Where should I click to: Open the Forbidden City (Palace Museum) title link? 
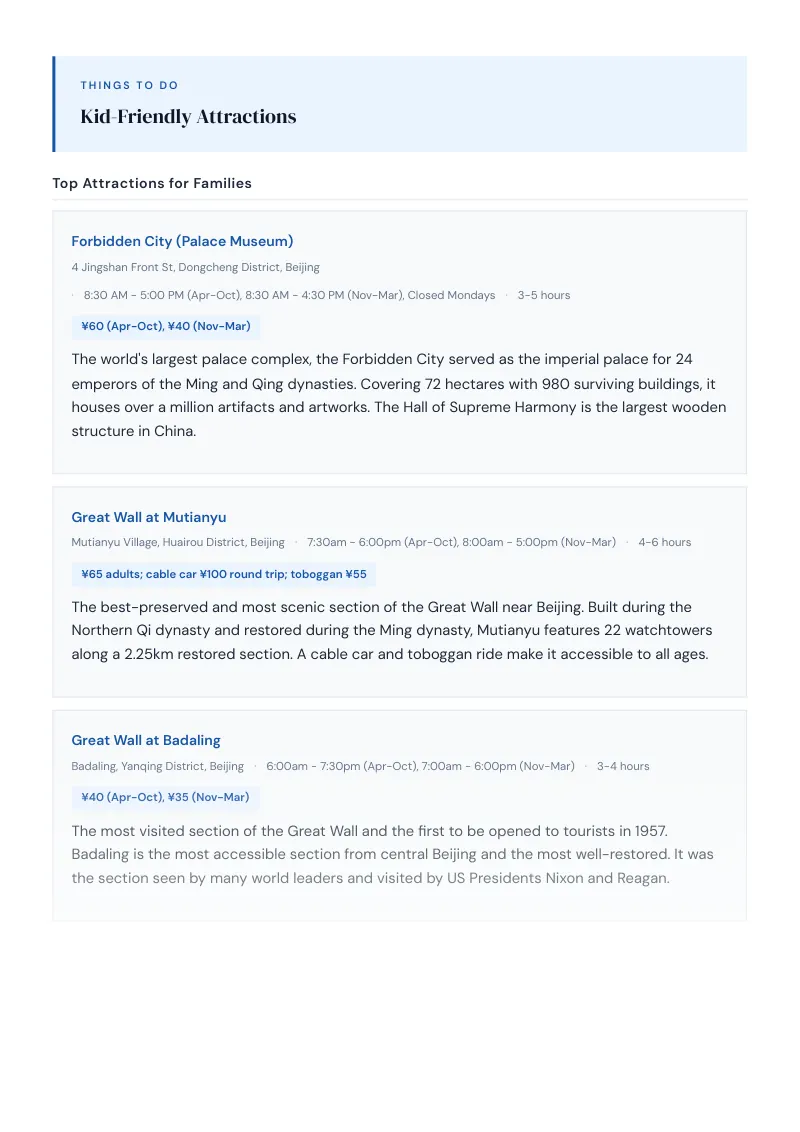click(182, 241)
